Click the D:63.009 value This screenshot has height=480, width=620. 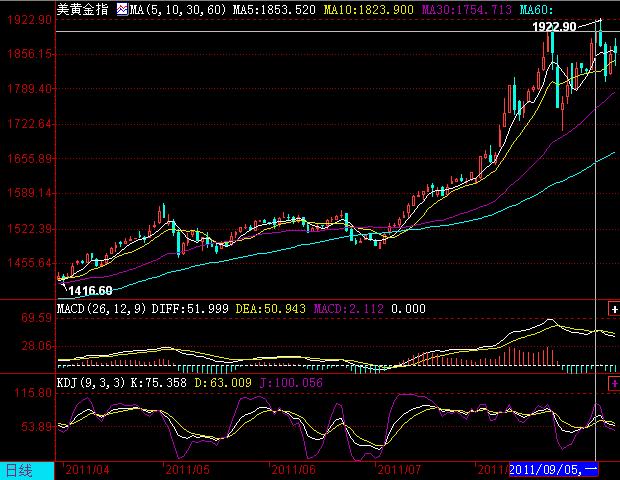(223, 383)
